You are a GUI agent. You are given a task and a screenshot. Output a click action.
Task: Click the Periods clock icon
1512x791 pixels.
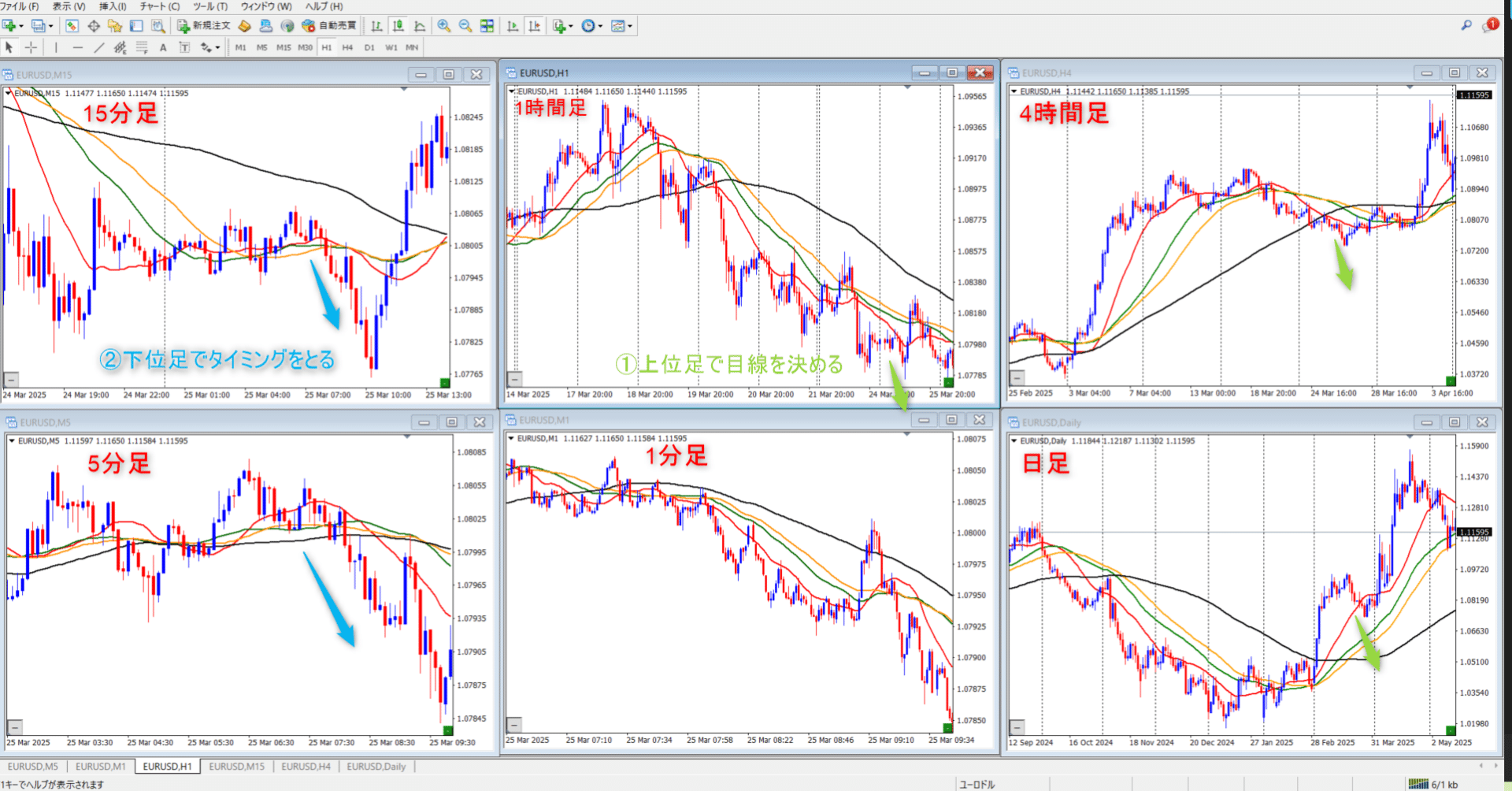click(x=588, y=26)
